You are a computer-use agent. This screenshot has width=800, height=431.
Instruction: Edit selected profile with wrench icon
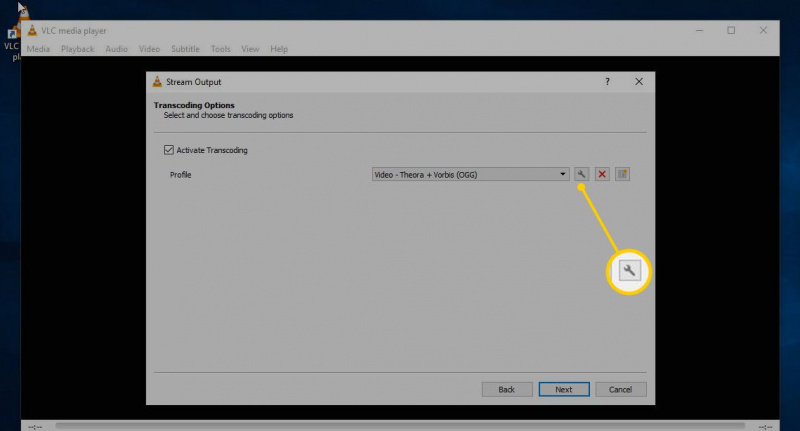581,174
